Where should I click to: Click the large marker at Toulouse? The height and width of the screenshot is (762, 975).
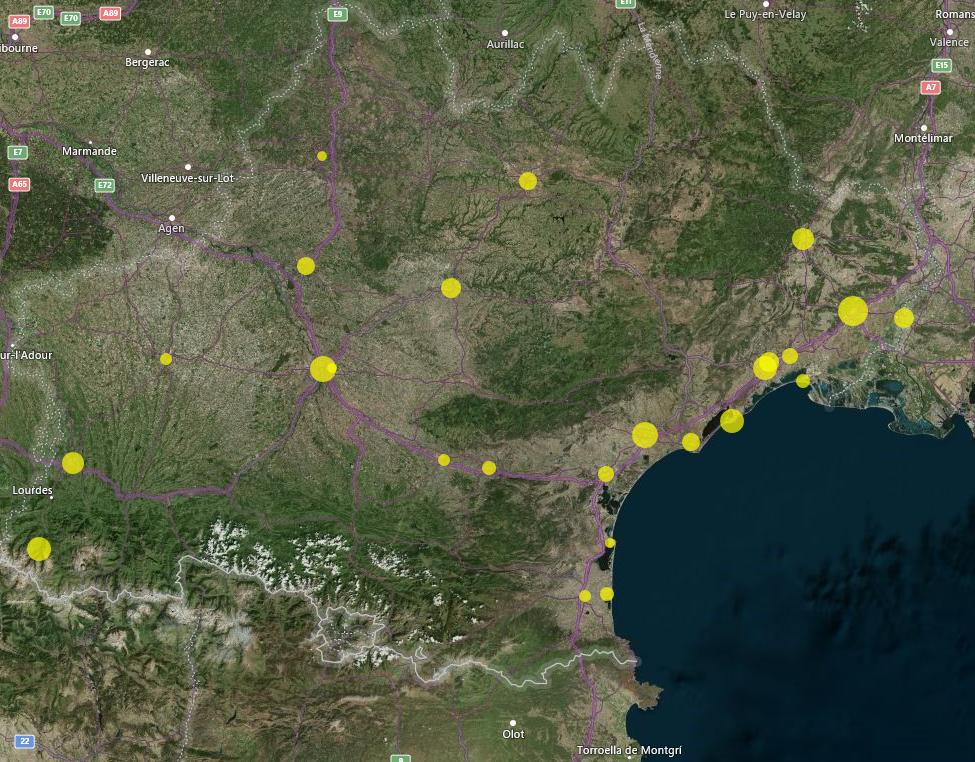[x=322, y=368]
